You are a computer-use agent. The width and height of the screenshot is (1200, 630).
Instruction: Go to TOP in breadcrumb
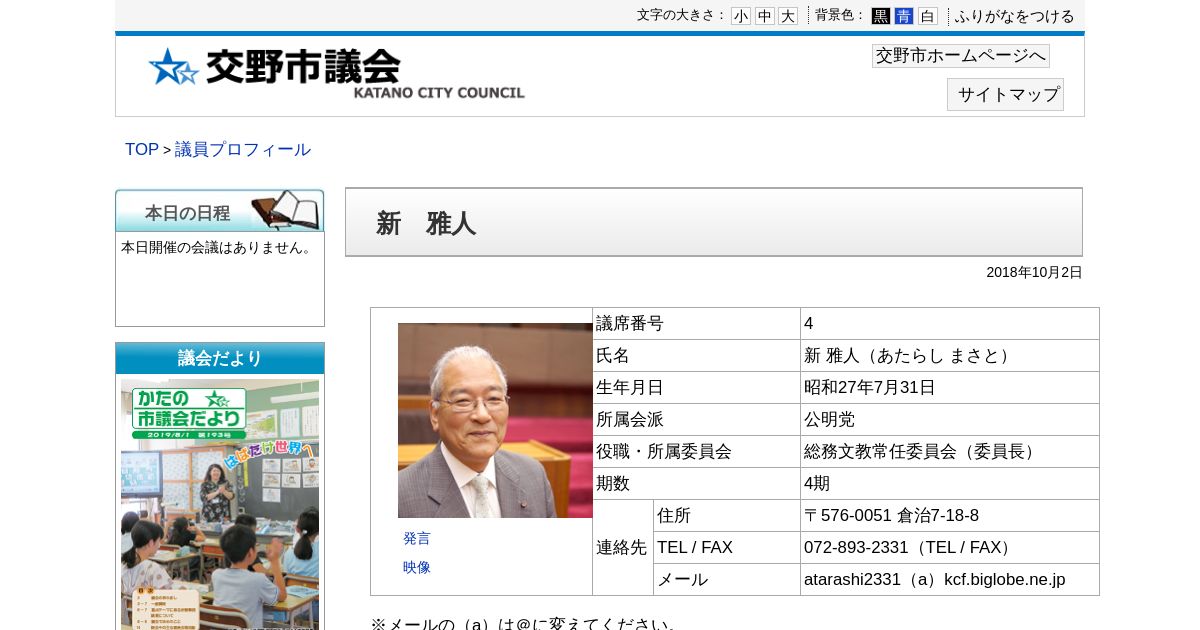point(141,149)
